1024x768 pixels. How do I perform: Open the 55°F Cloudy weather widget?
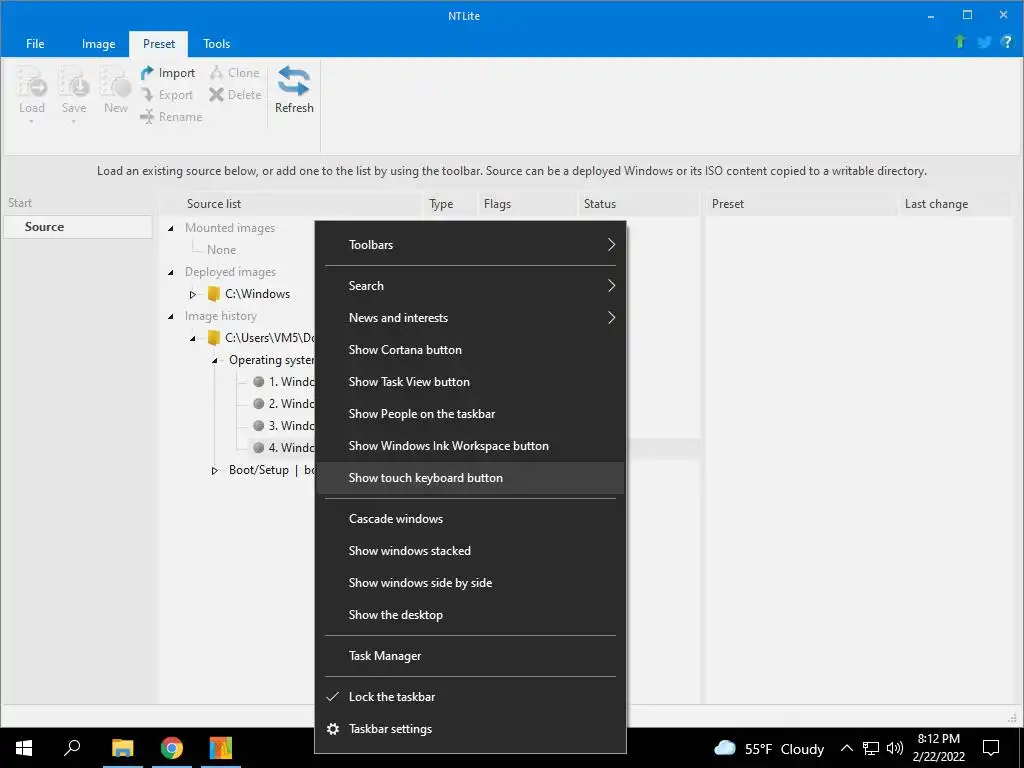[x=769, y=748]
